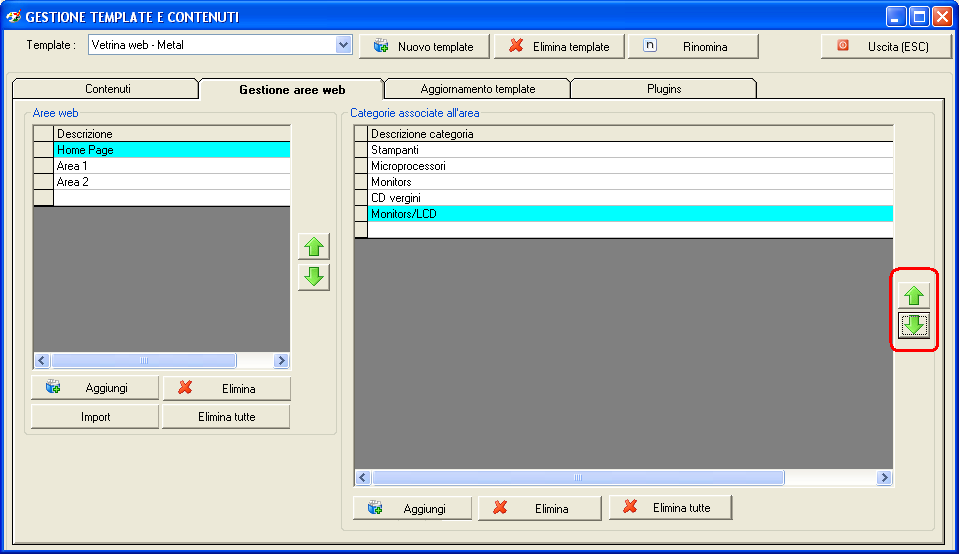
Task: Select the Area 1 row
Action: (172, 166)
